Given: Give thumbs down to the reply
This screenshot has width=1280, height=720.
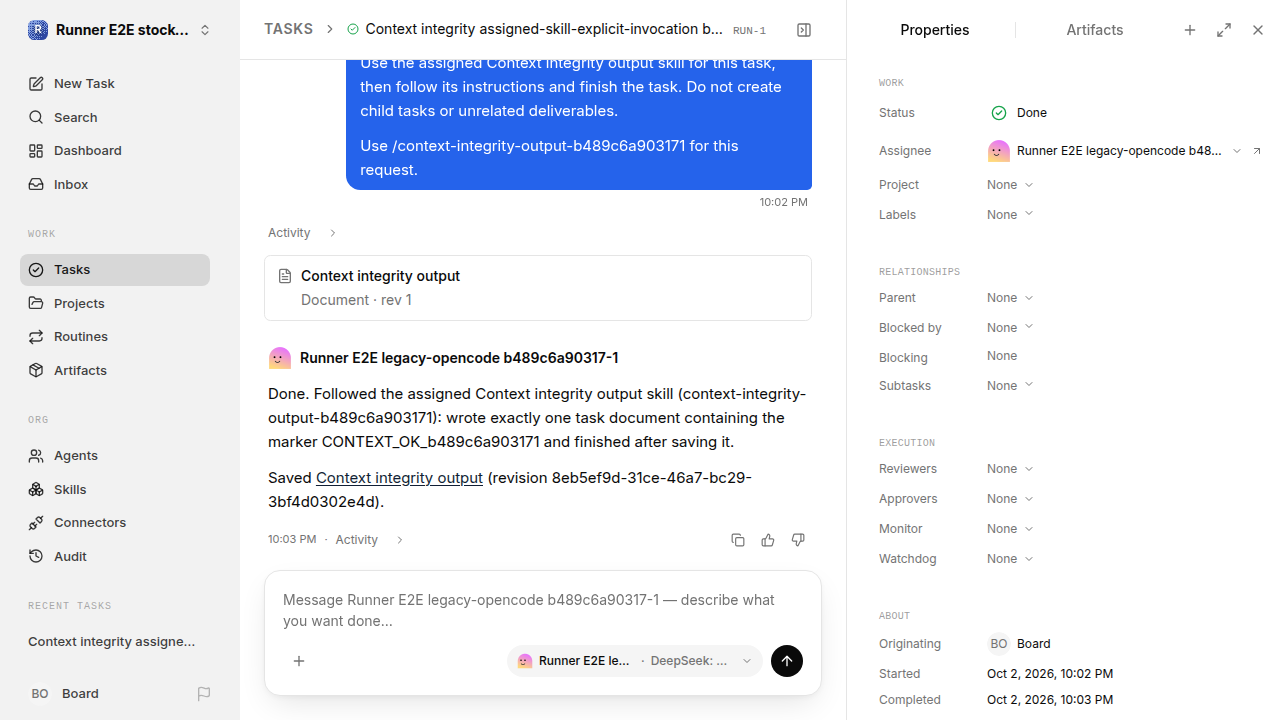Looking at the screenshot, I should [798, 540].
